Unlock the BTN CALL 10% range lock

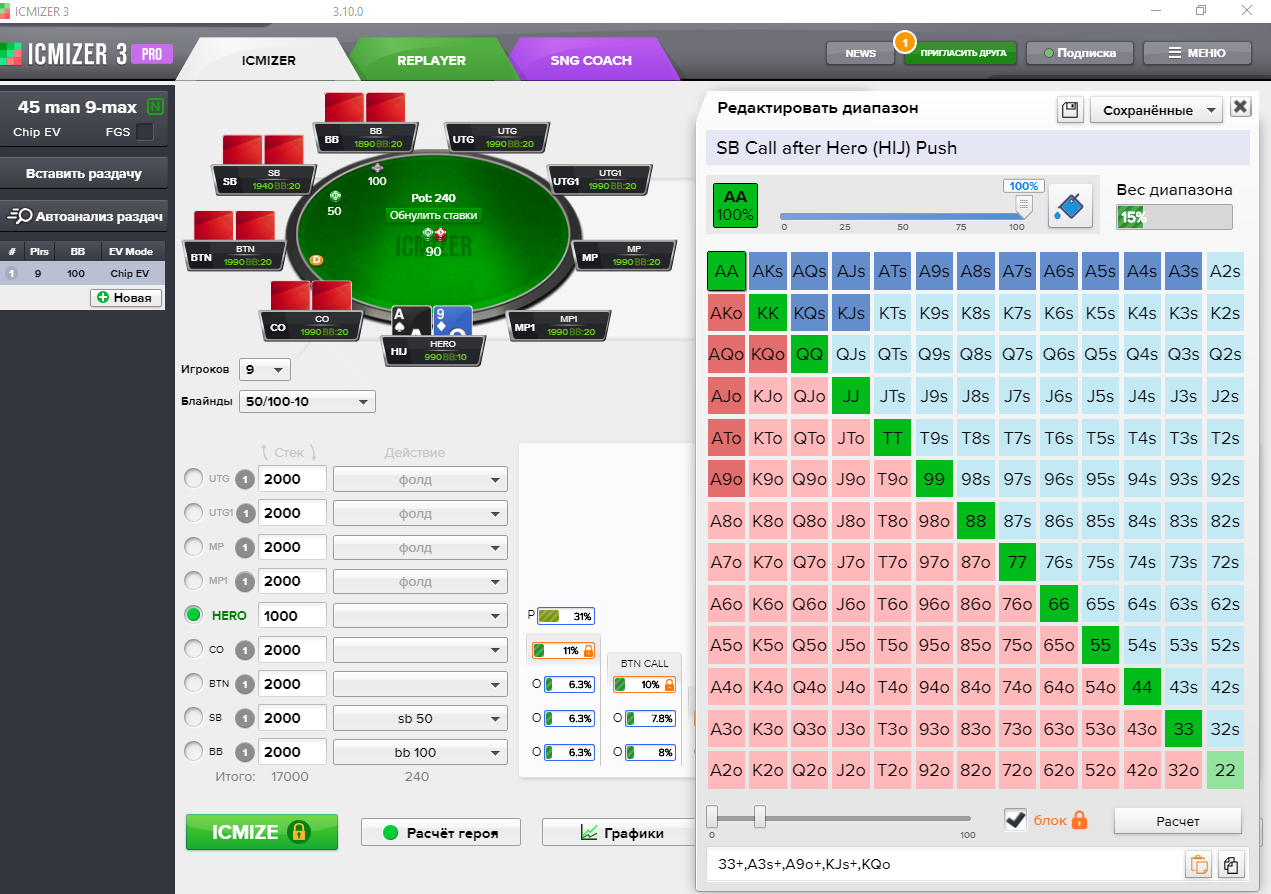click(x=669, y=685)
